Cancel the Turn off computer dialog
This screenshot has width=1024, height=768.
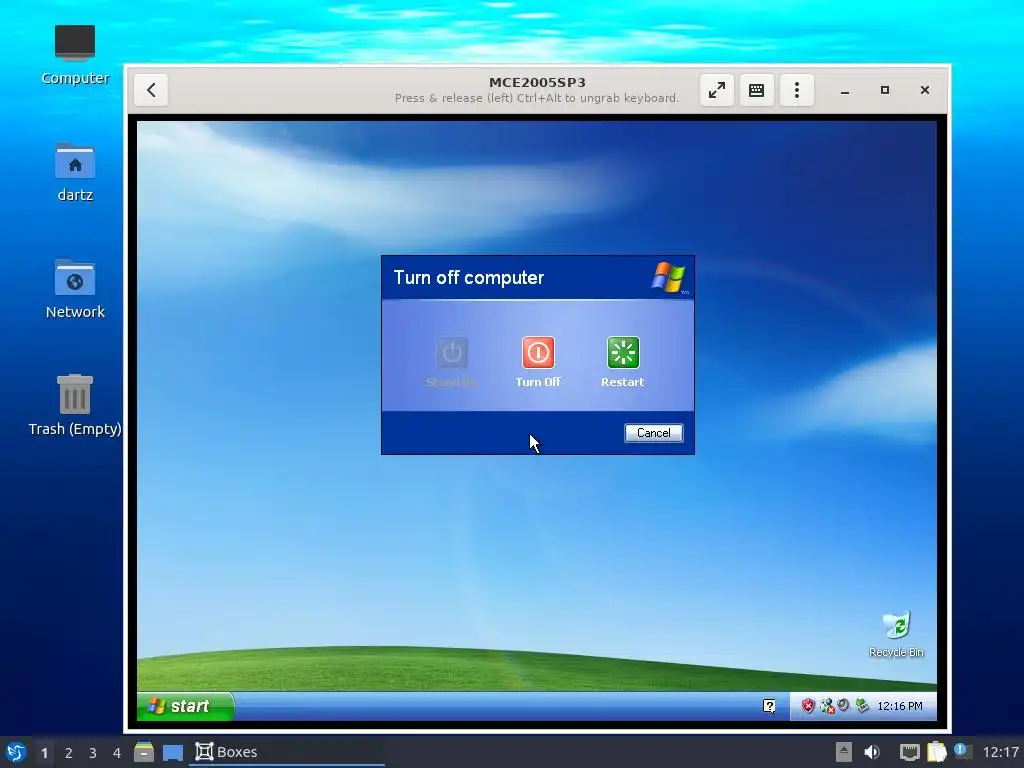point(654,433)
